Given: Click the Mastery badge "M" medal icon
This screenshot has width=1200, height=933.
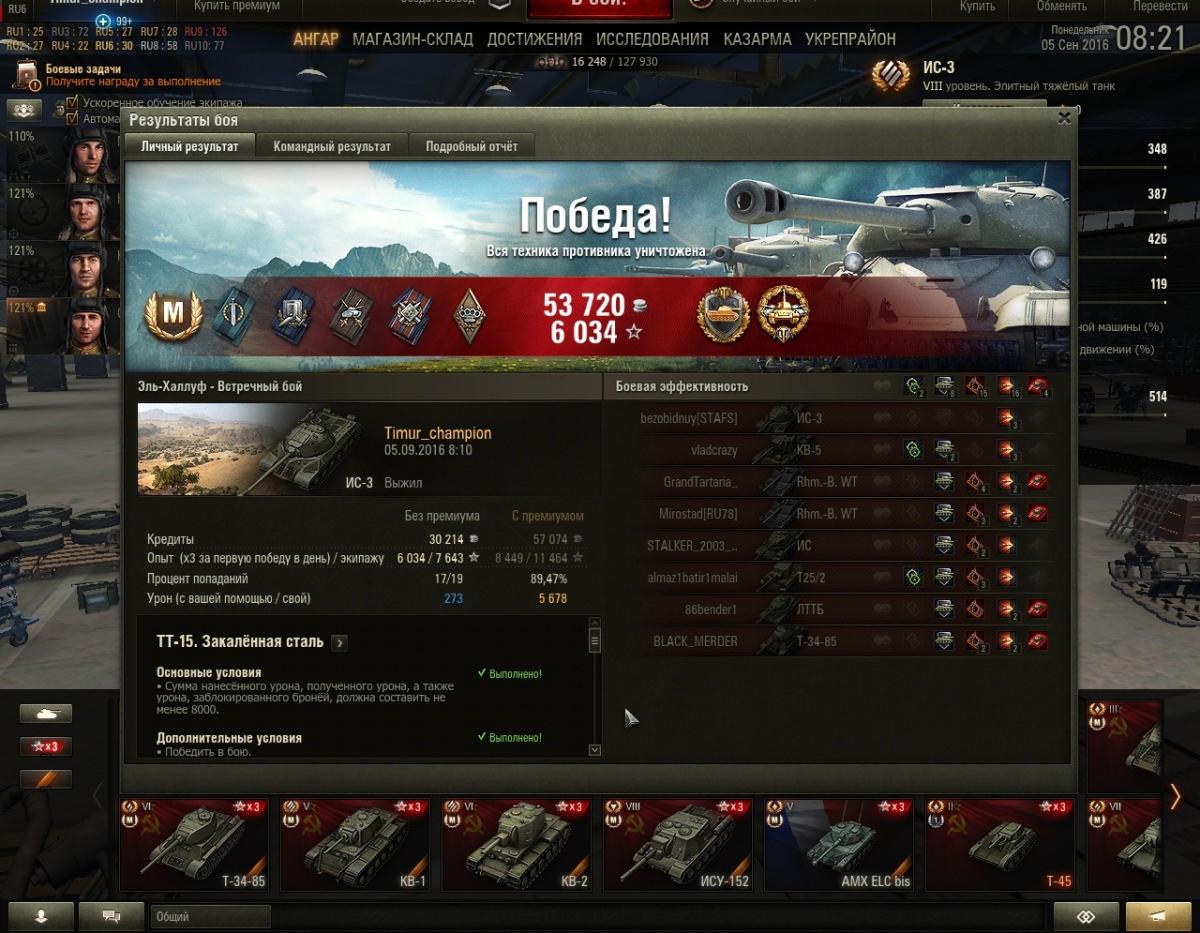Looking at the screenshot, I should pyautogui.click(x=173, y=314).
